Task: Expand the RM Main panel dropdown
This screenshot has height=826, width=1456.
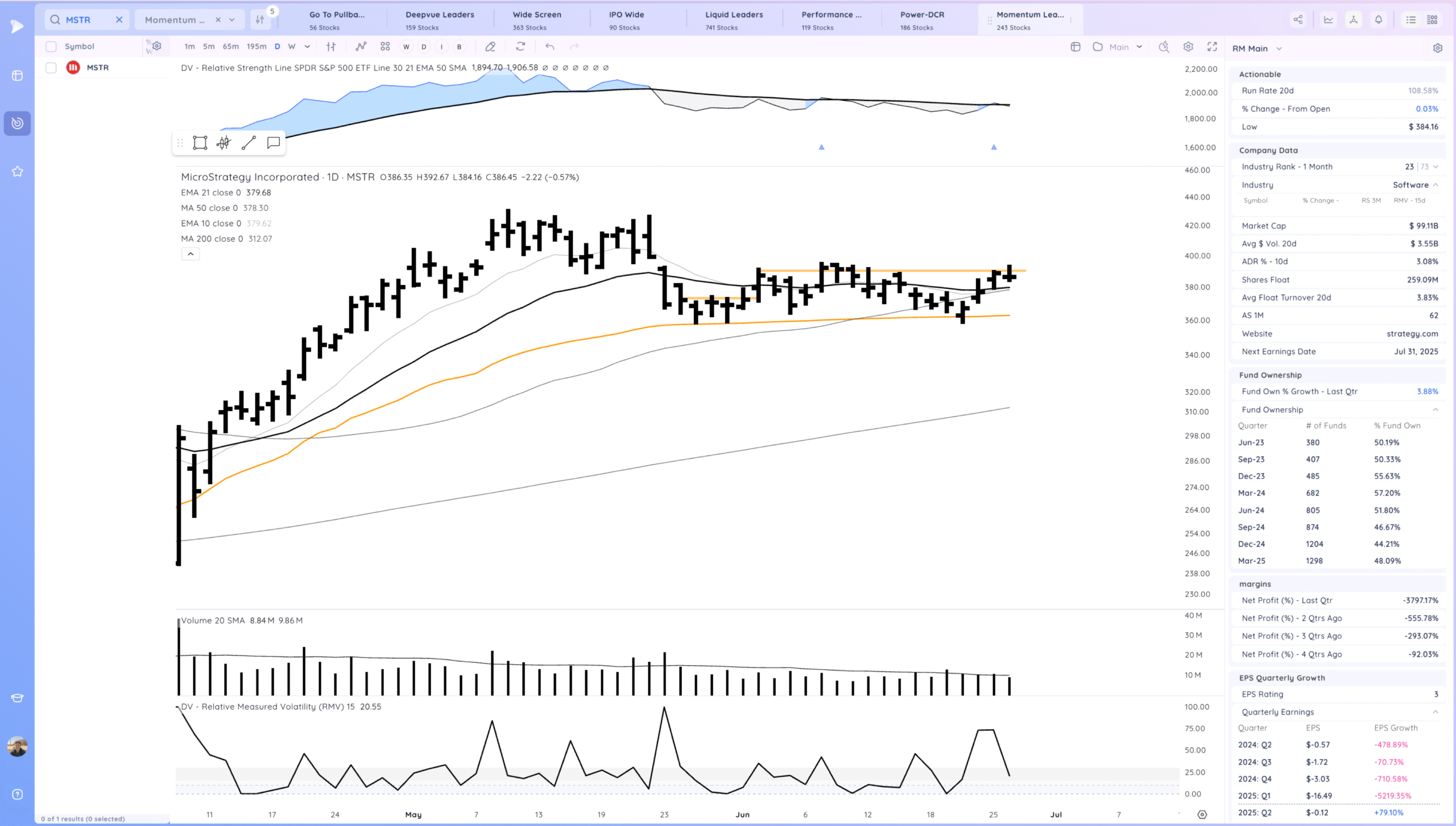Action: 1279,49
